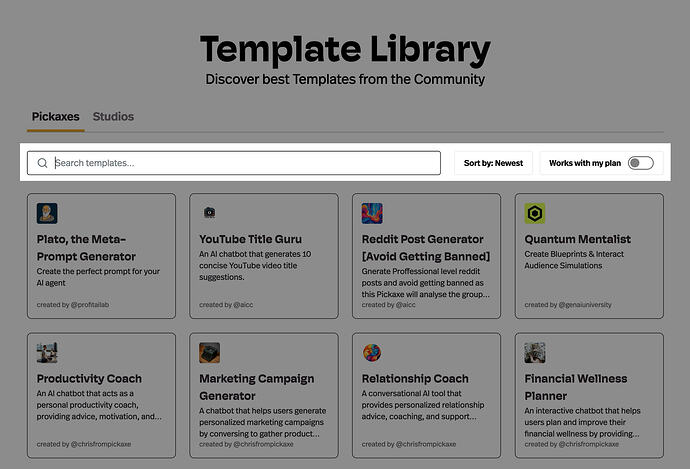Viewport: 690px width, 469px height.
Task: Click the Template Library heading
Action: [x=345, y=50]
